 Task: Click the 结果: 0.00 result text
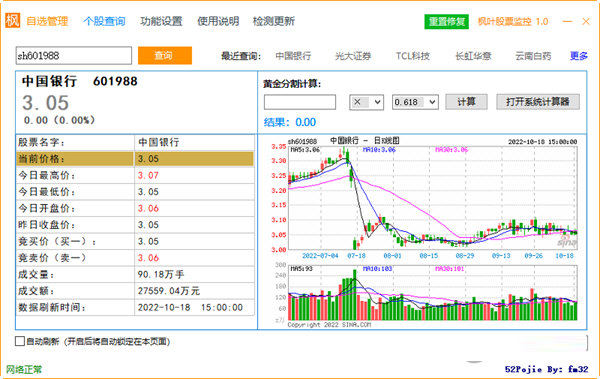[290, 122]
